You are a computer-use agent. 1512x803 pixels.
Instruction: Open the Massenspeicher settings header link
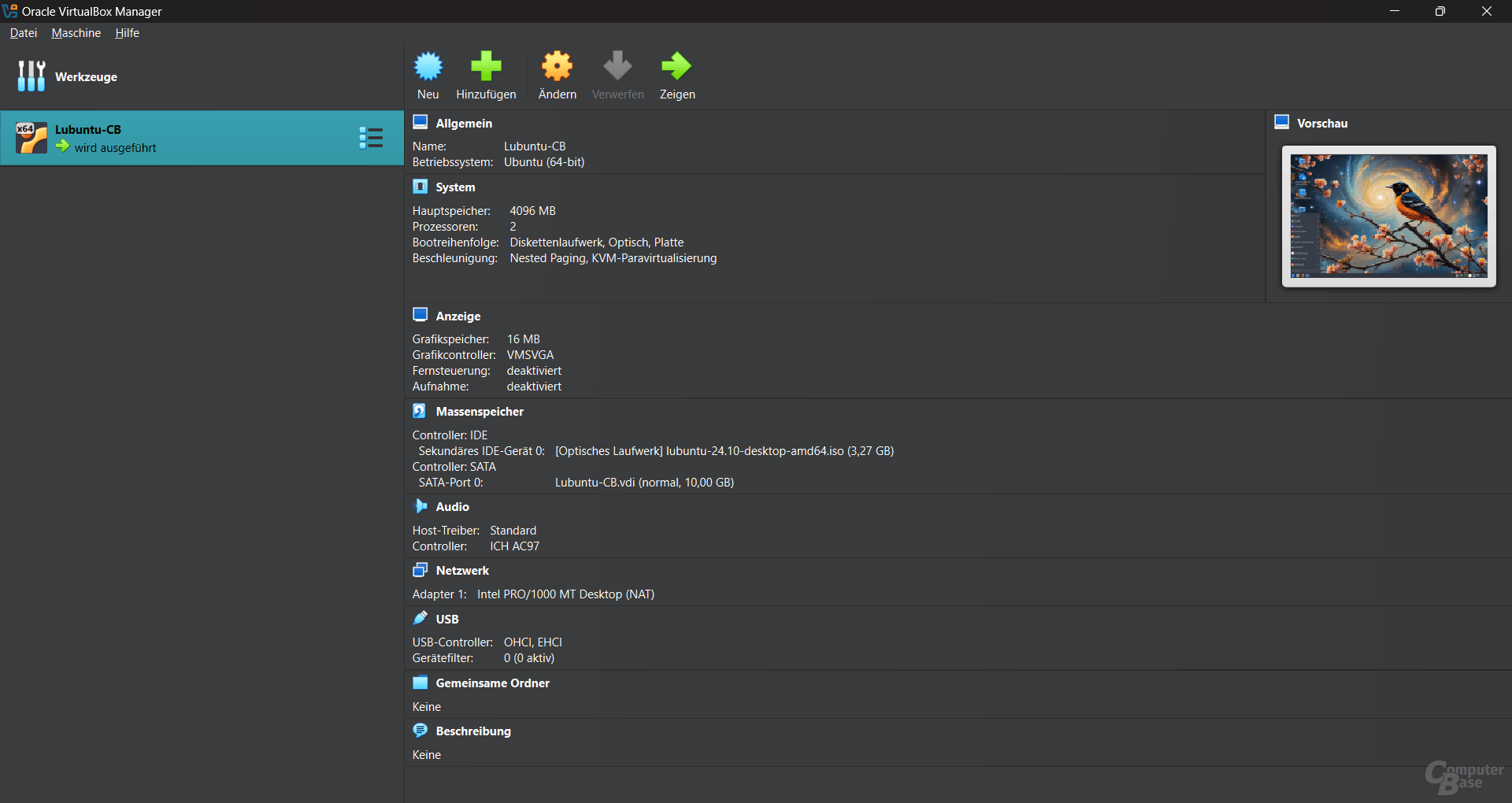pyautogui.click(x=480, y=412)
